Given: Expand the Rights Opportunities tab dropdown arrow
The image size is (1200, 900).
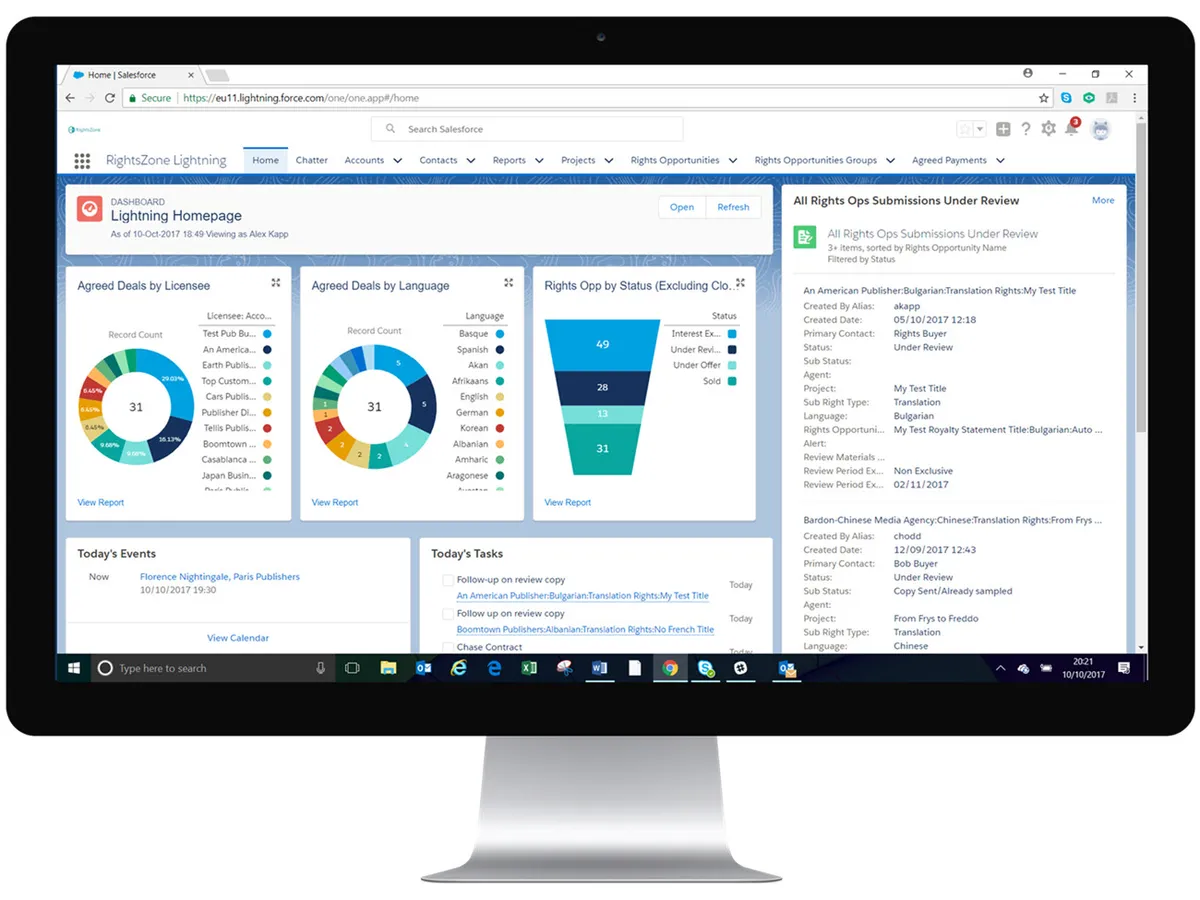Looking at the screenshot, I should pos(733,160).
